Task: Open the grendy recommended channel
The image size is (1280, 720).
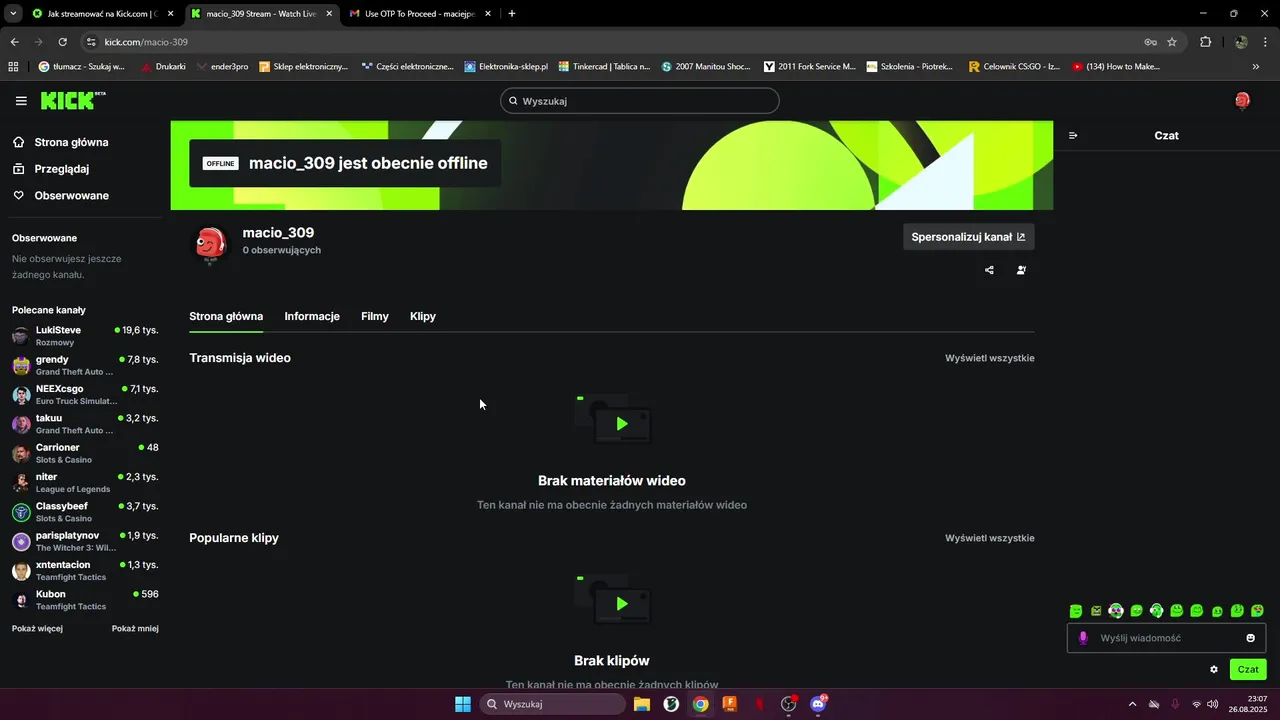Action: pyautogui.click(x=85, y=365)
